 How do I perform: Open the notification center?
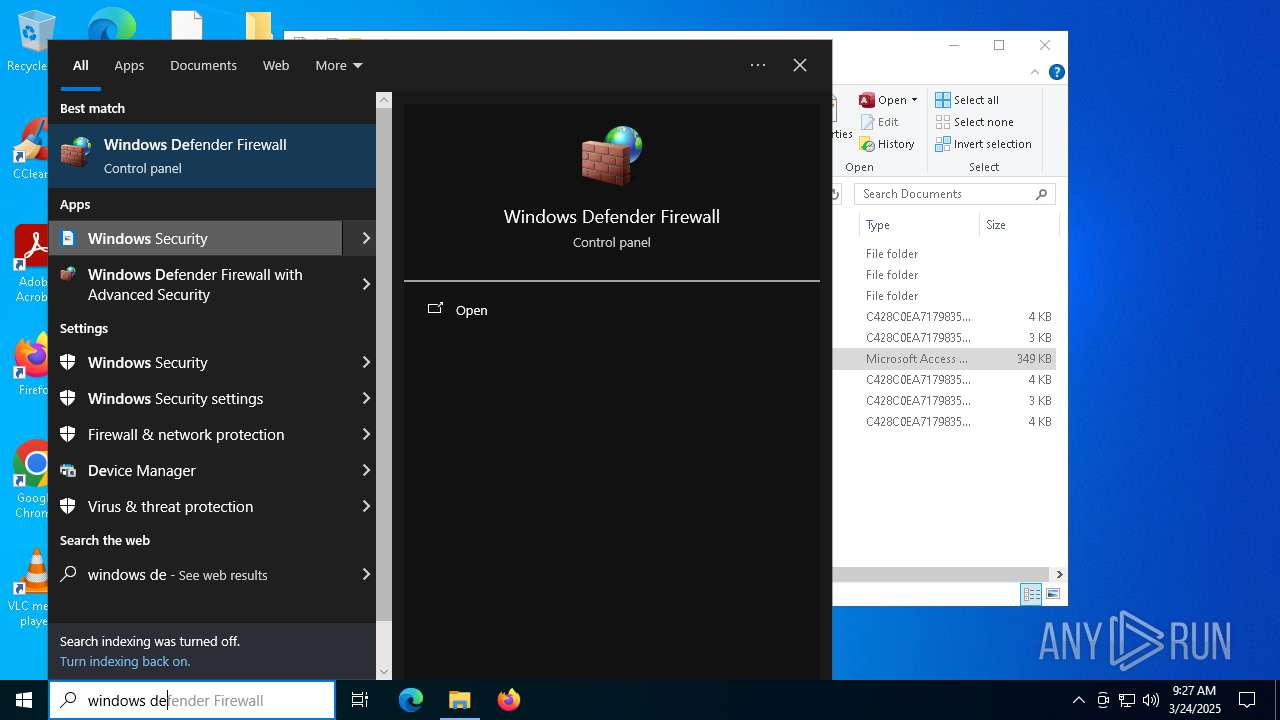1247,700
